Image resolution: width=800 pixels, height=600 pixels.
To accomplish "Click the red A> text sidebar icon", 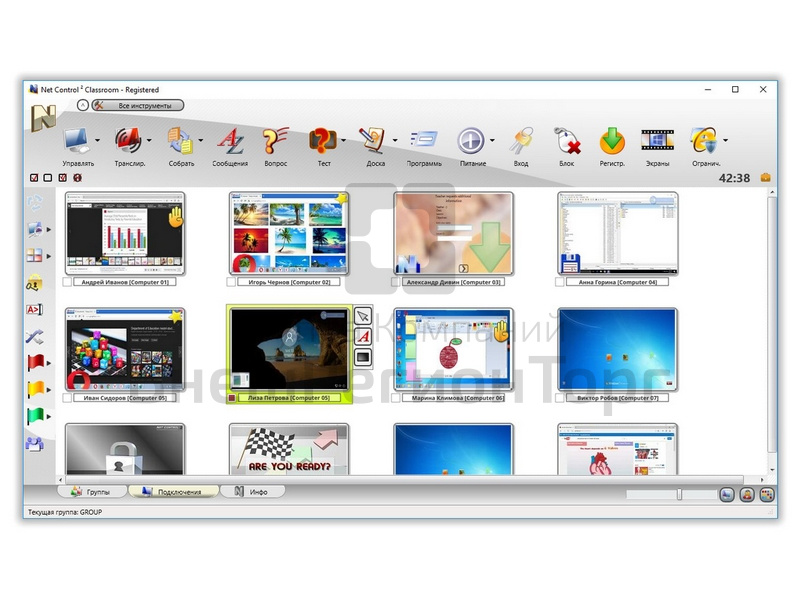I will coord(34,309).
